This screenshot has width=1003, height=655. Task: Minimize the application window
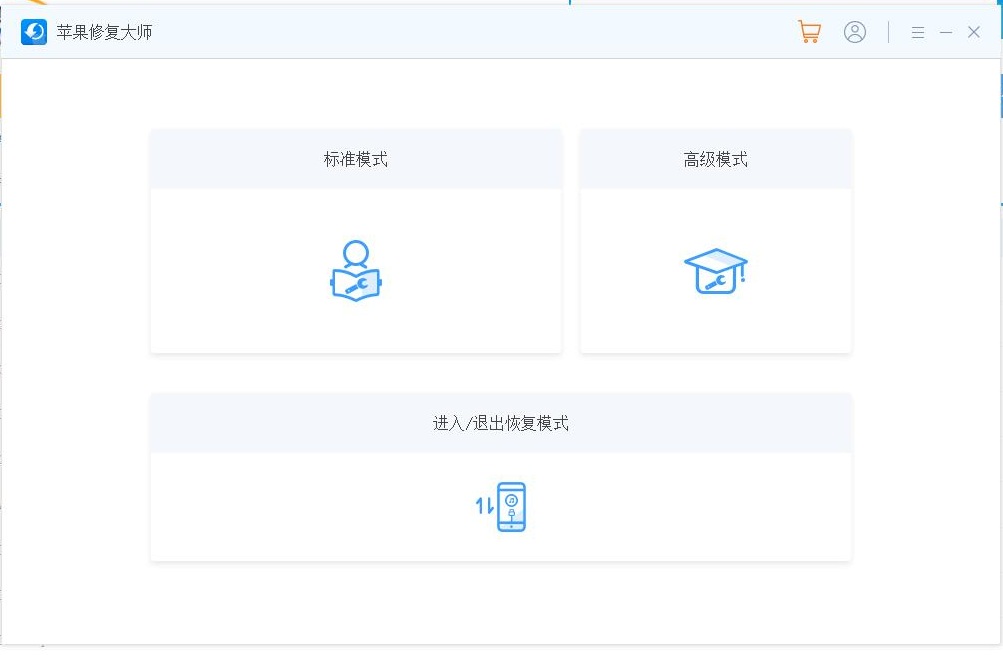(x=944, y=32)
